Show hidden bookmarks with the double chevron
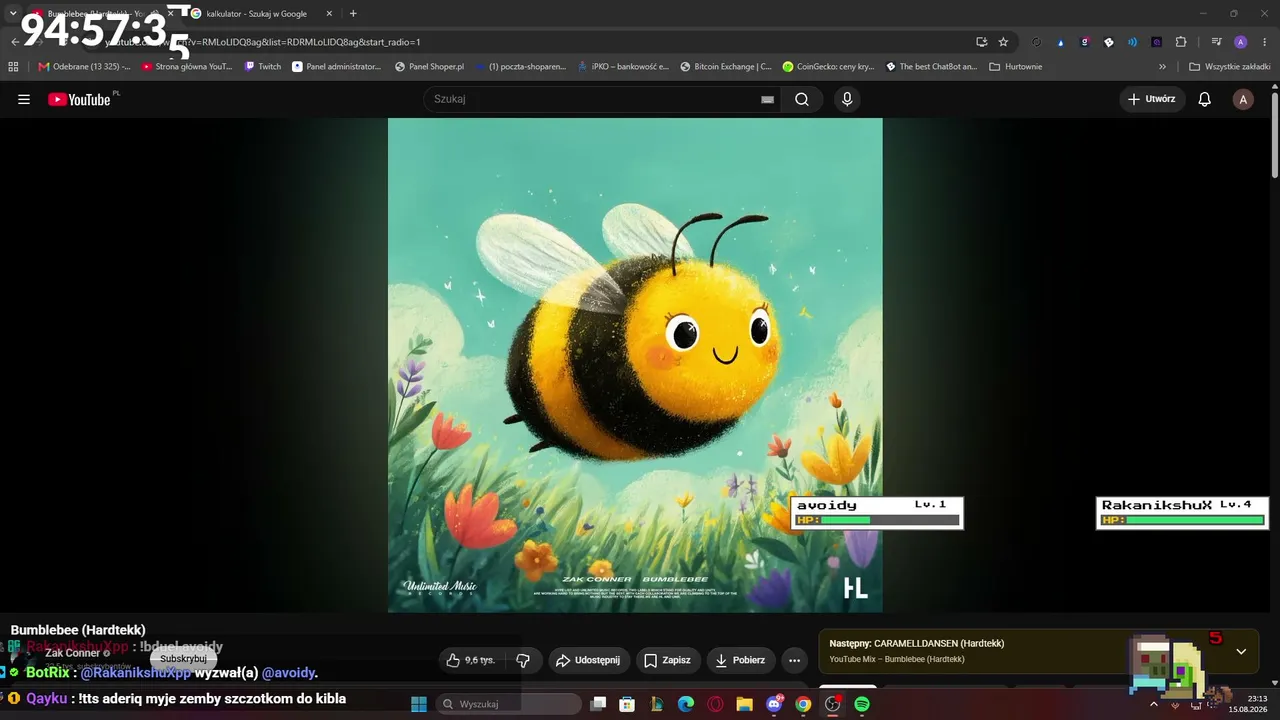Viewport: 1280px width, 720px height. (x=1162, y=67)
